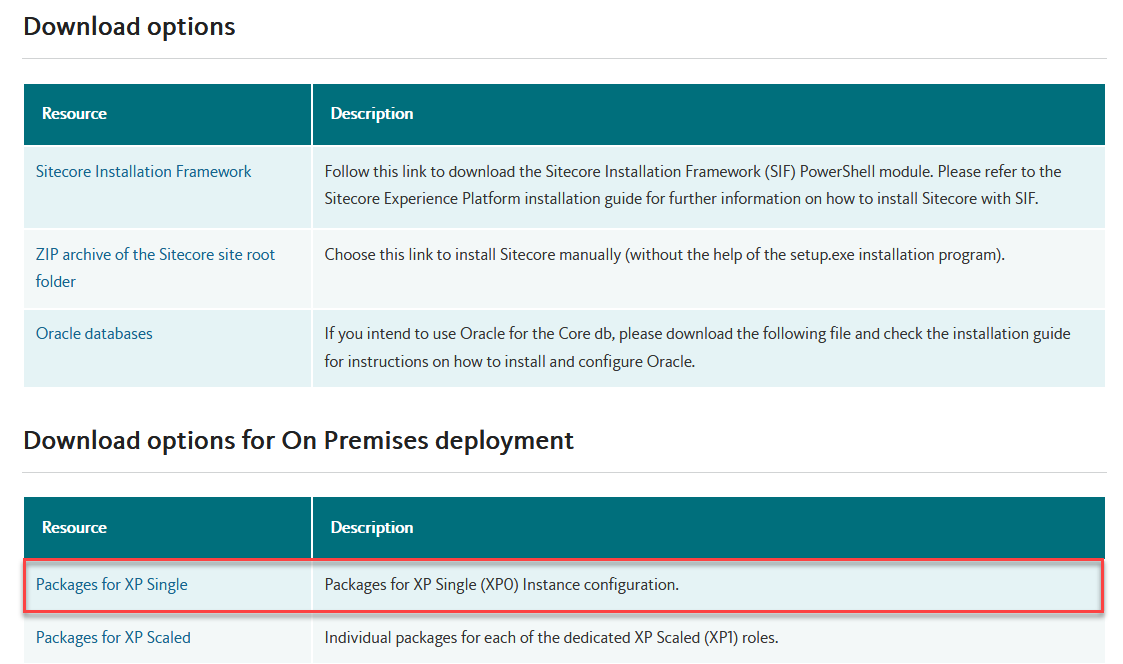Click the Oracle Core db description text
The image size is (1123, 664).
click(x=698, y=347)
